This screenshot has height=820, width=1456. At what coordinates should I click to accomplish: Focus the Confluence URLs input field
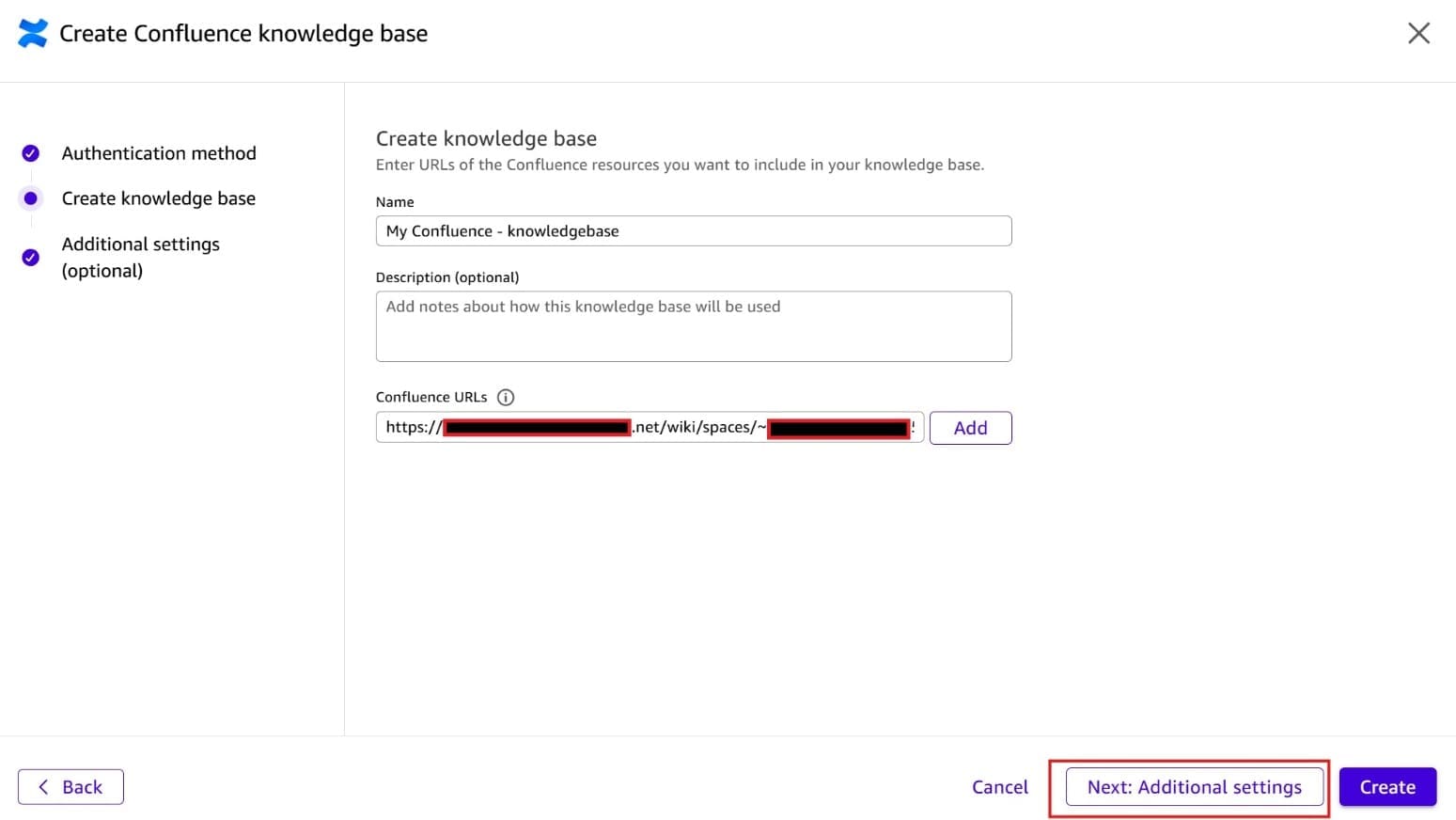coord(650,427)
